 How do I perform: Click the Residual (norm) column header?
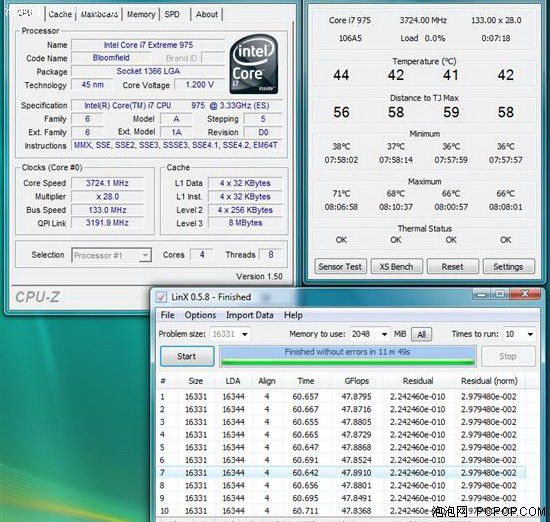[x=489, y=381]
